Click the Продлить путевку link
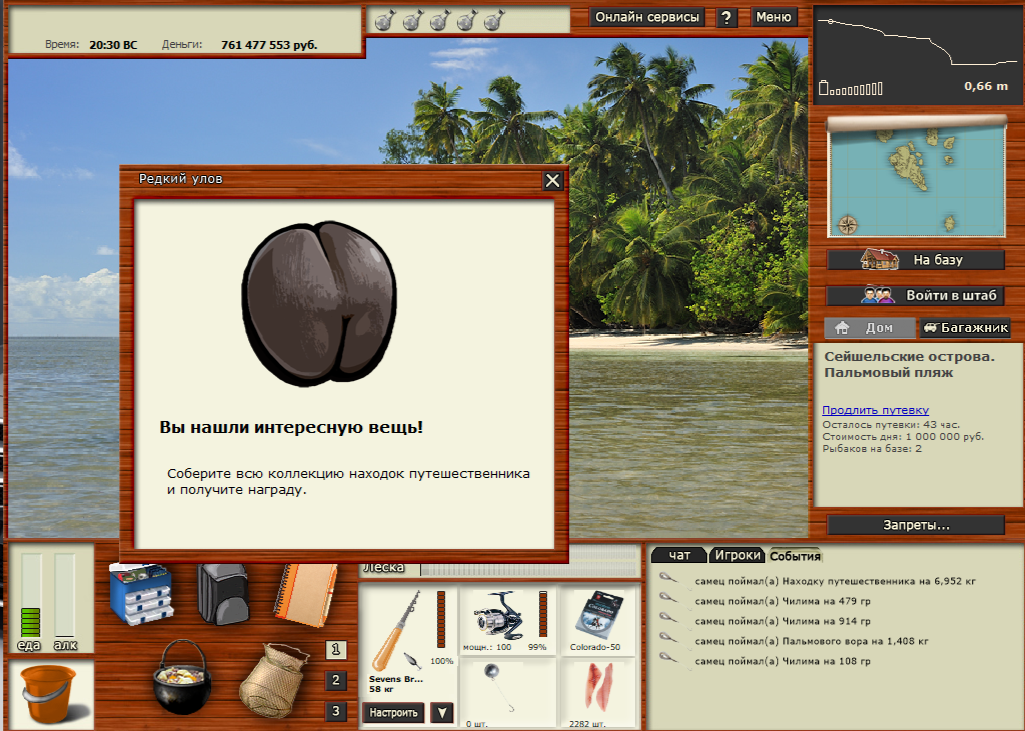The image size is (1025, 731). [875, 410]
